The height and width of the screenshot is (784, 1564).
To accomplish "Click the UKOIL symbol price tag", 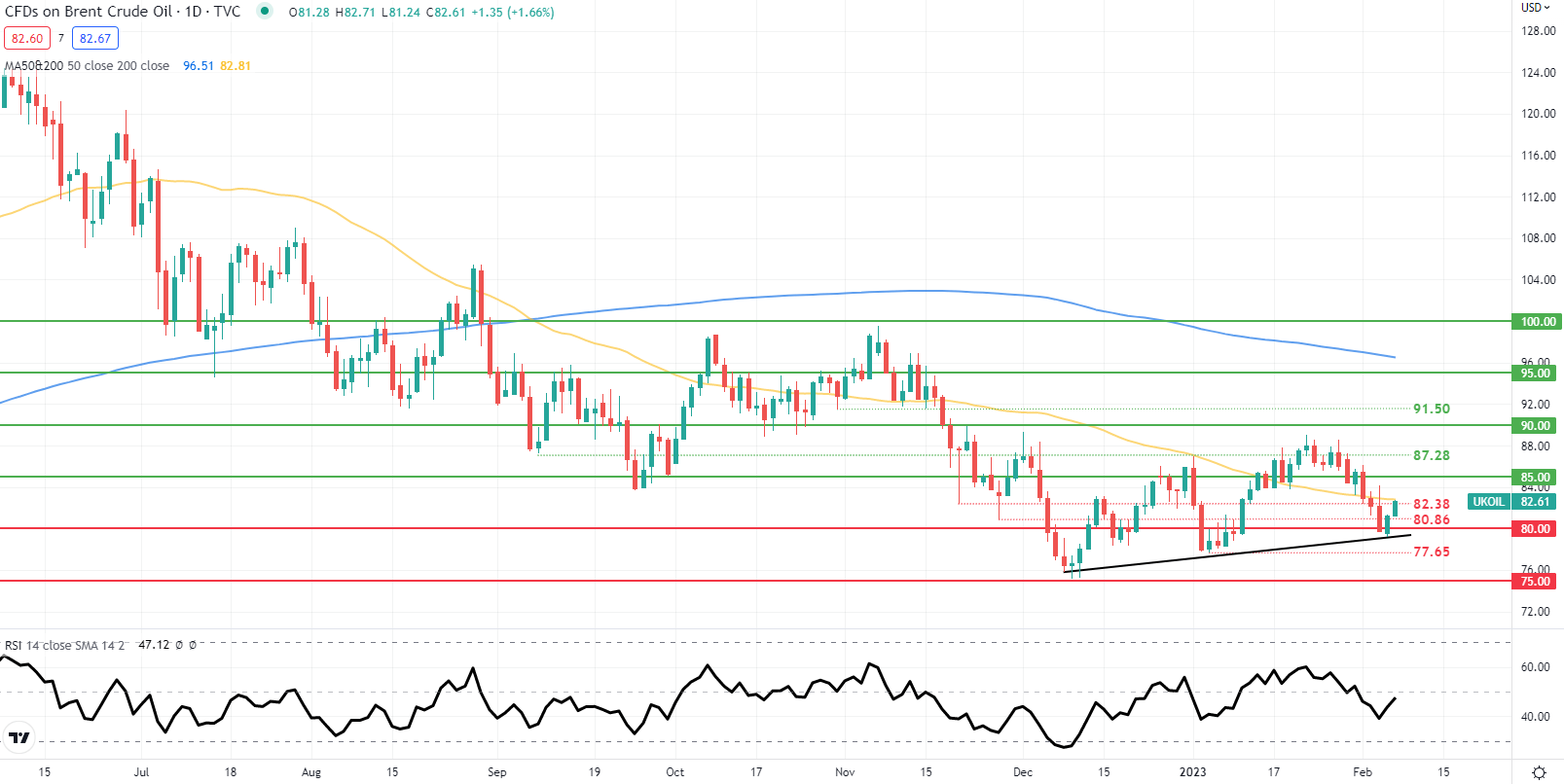I will click(1488, 502).
